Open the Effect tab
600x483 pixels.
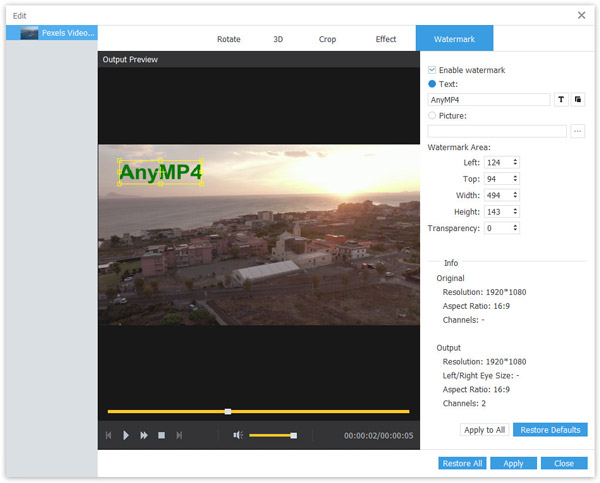pyautogui.click(x=385, y=39)
